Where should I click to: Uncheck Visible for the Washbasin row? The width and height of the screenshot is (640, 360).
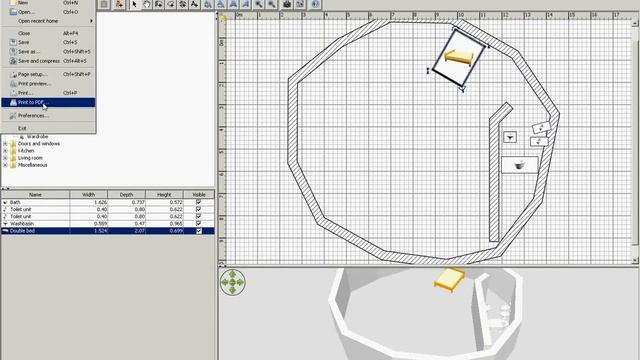(199, 223)
